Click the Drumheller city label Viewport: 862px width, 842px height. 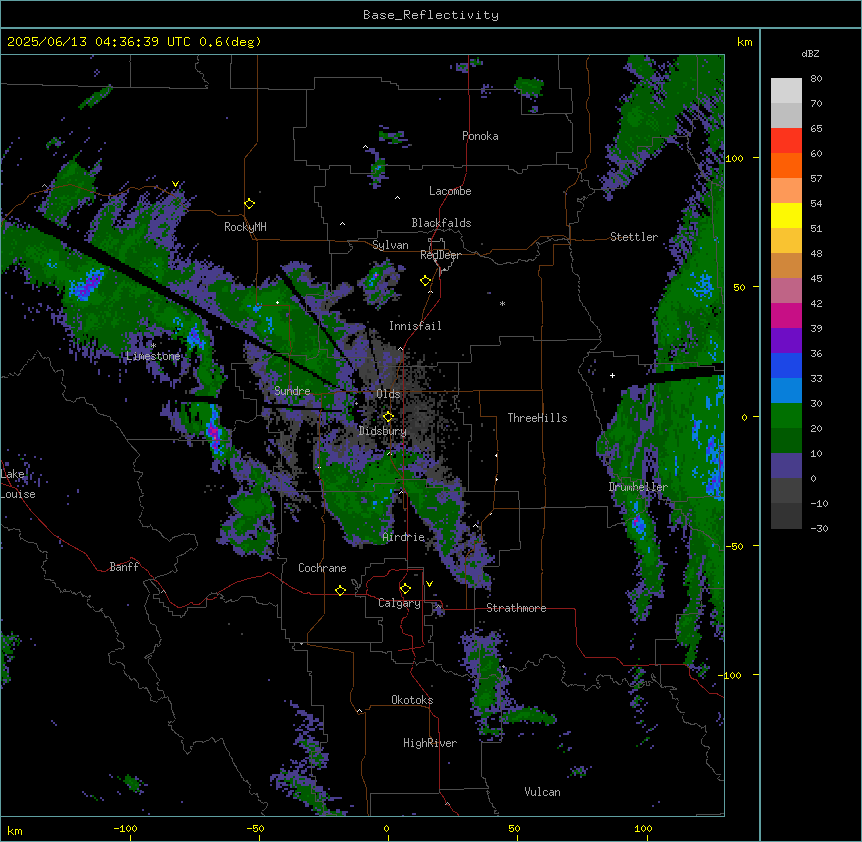coord(638,487)
